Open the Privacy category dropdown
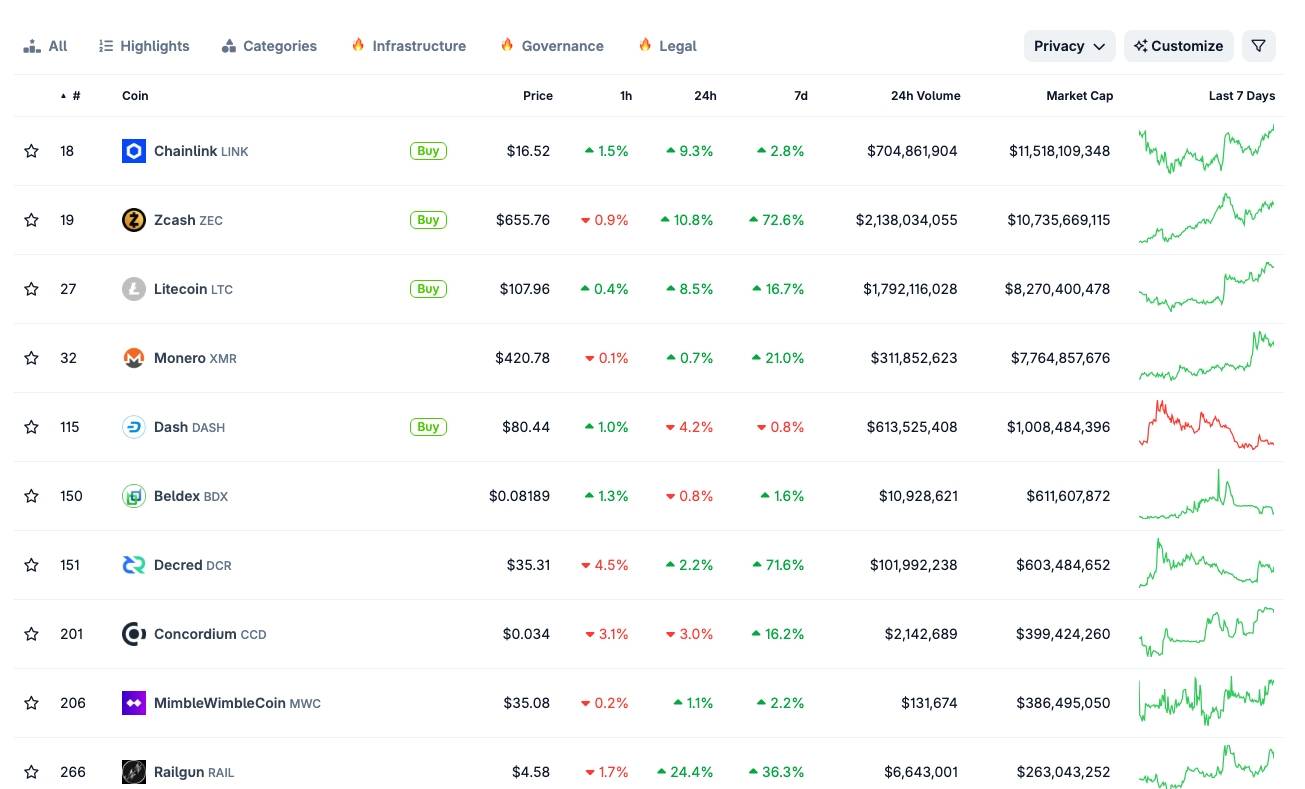Image resolution: width=1305 pixels, height=789 pixels. (x=1068, y=46)
